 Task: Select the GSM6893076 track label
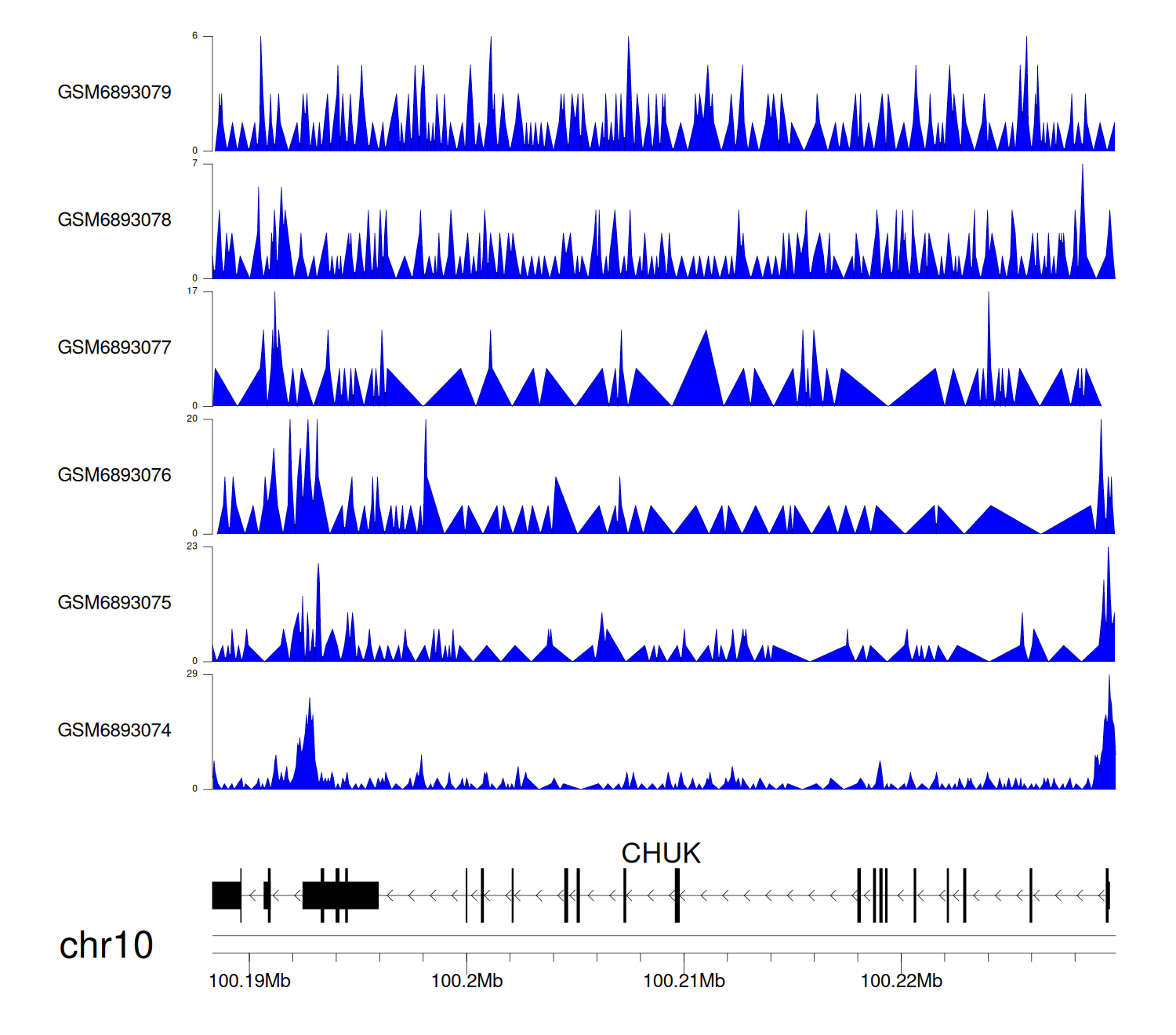pyautogui.click(x=114, y=475)
